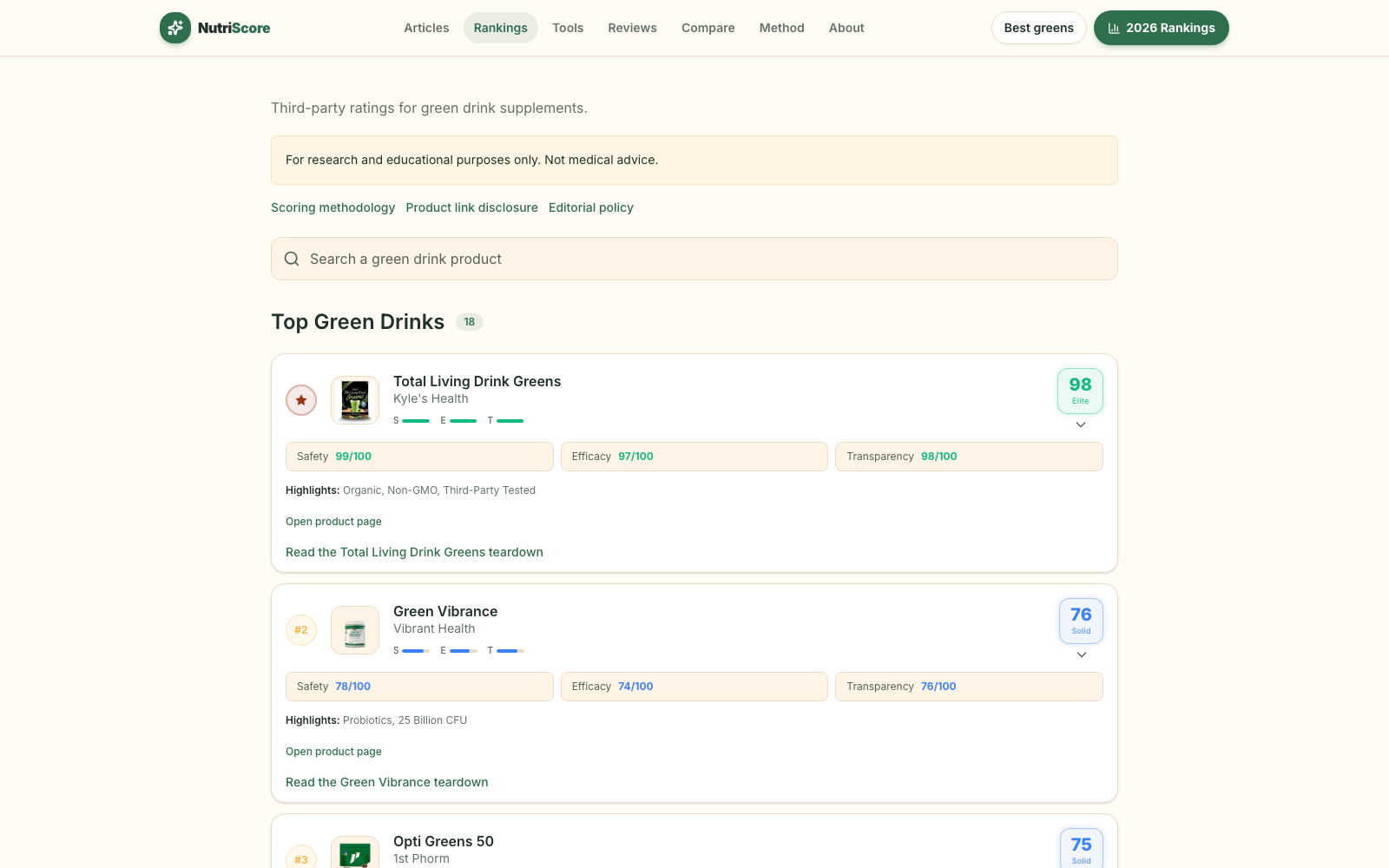
Task: Click the star rank badge for Total Living Drink Greens
Action: [301, 400]
